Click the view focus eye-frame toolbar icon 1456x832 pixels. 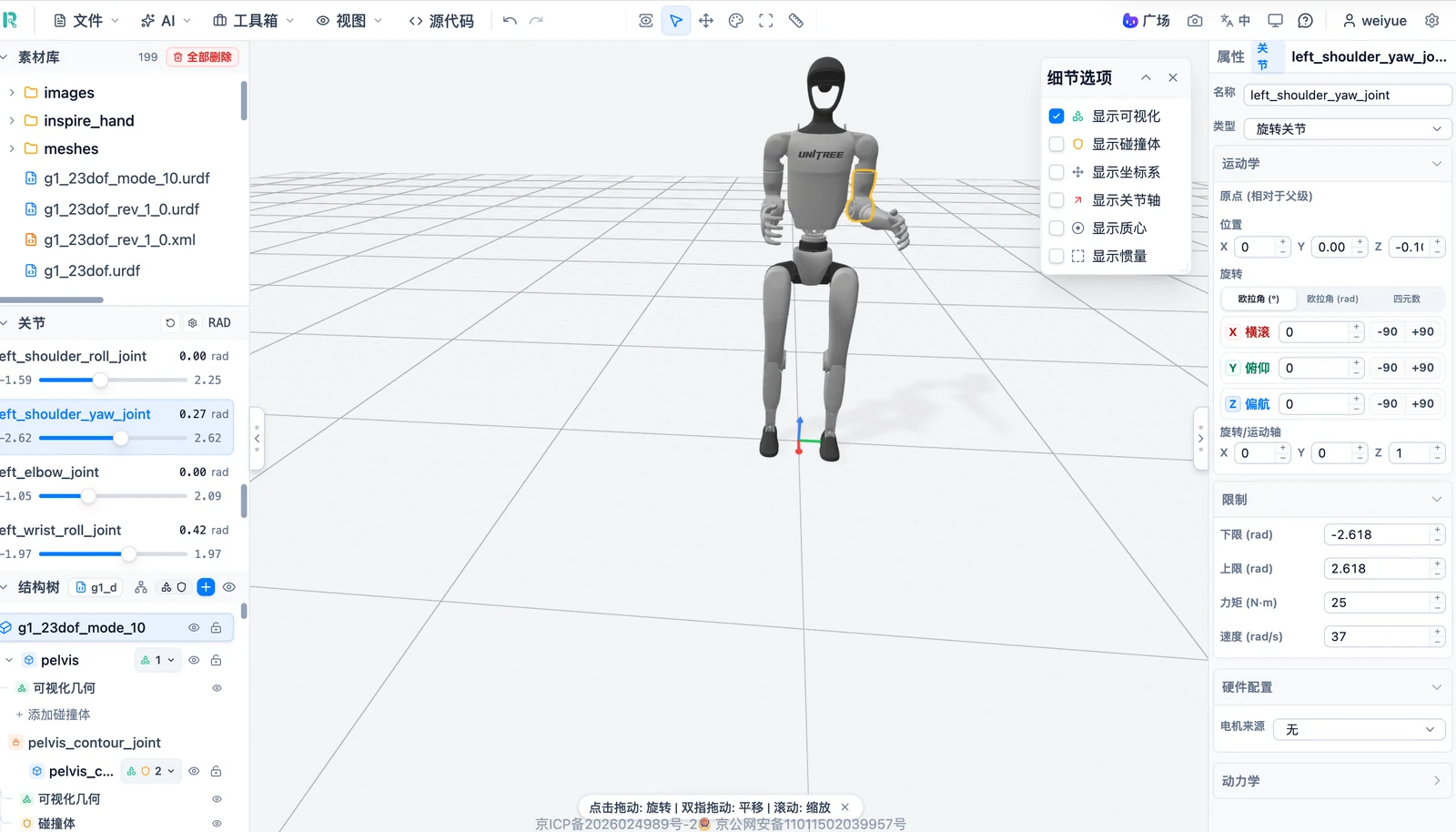[646, 20]
